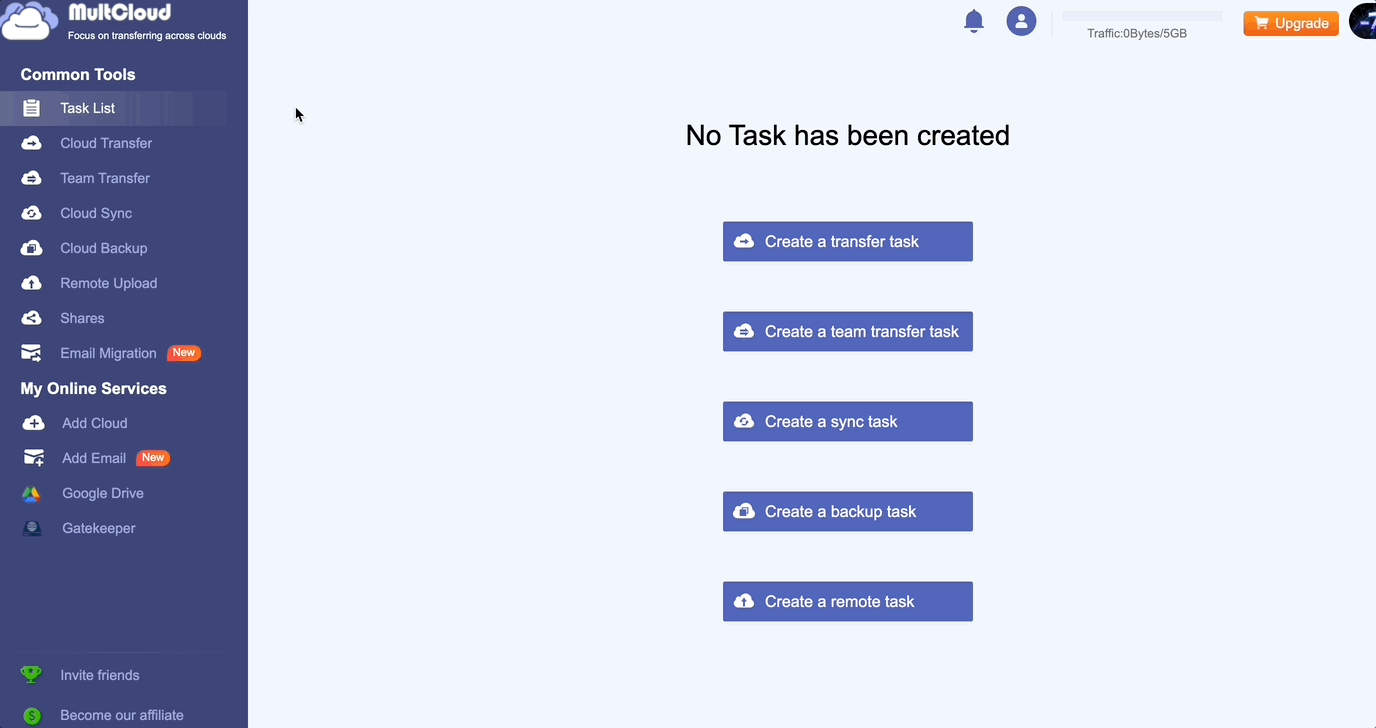This screenshot has width=1376, height=728.
Task: Go to Team Transfer
Action: tap(105, 178)
